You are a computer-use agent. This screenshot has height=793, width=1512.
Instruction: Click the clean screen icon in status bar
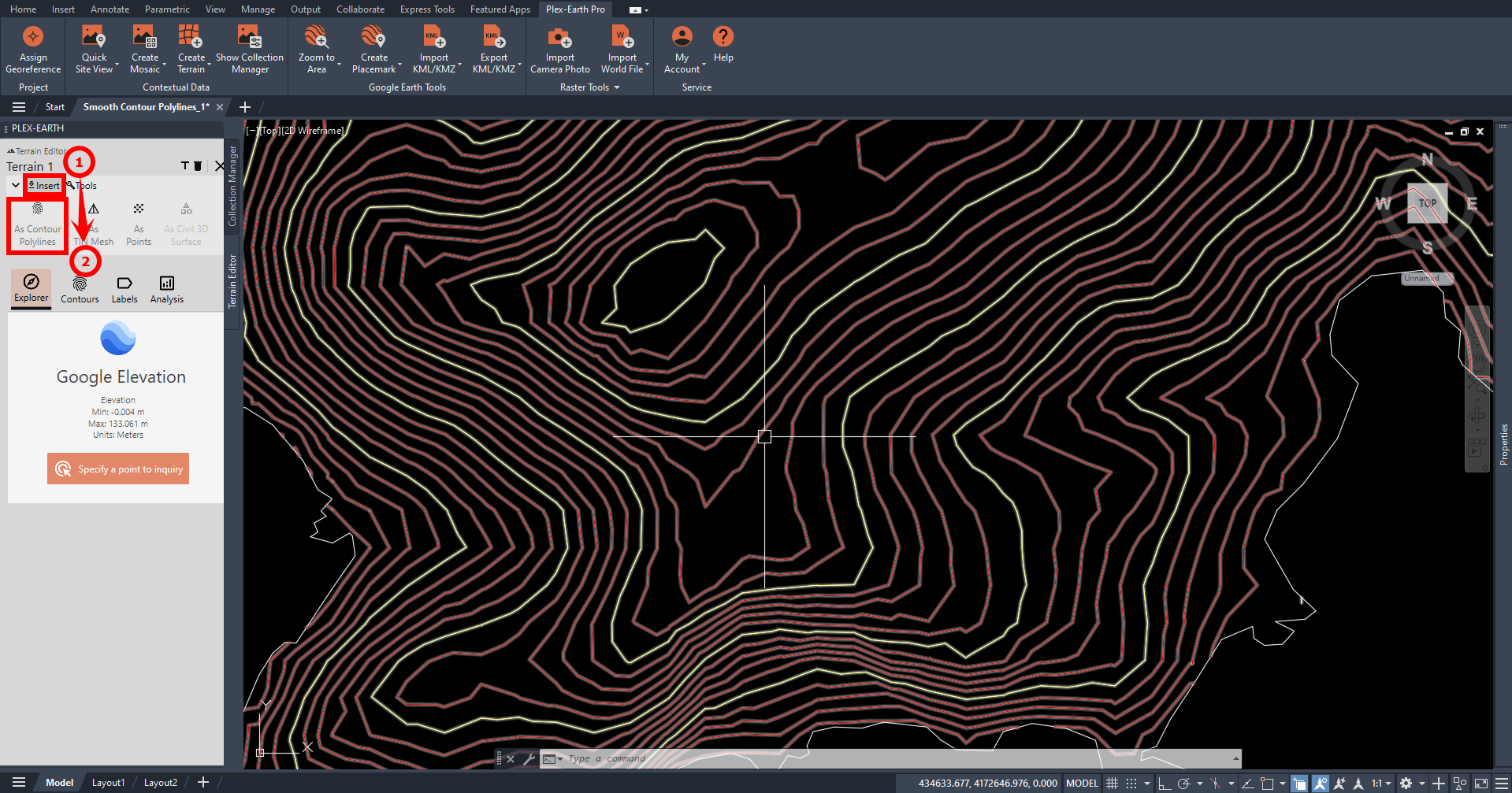pyautogui.click(x=1481, y=783)
